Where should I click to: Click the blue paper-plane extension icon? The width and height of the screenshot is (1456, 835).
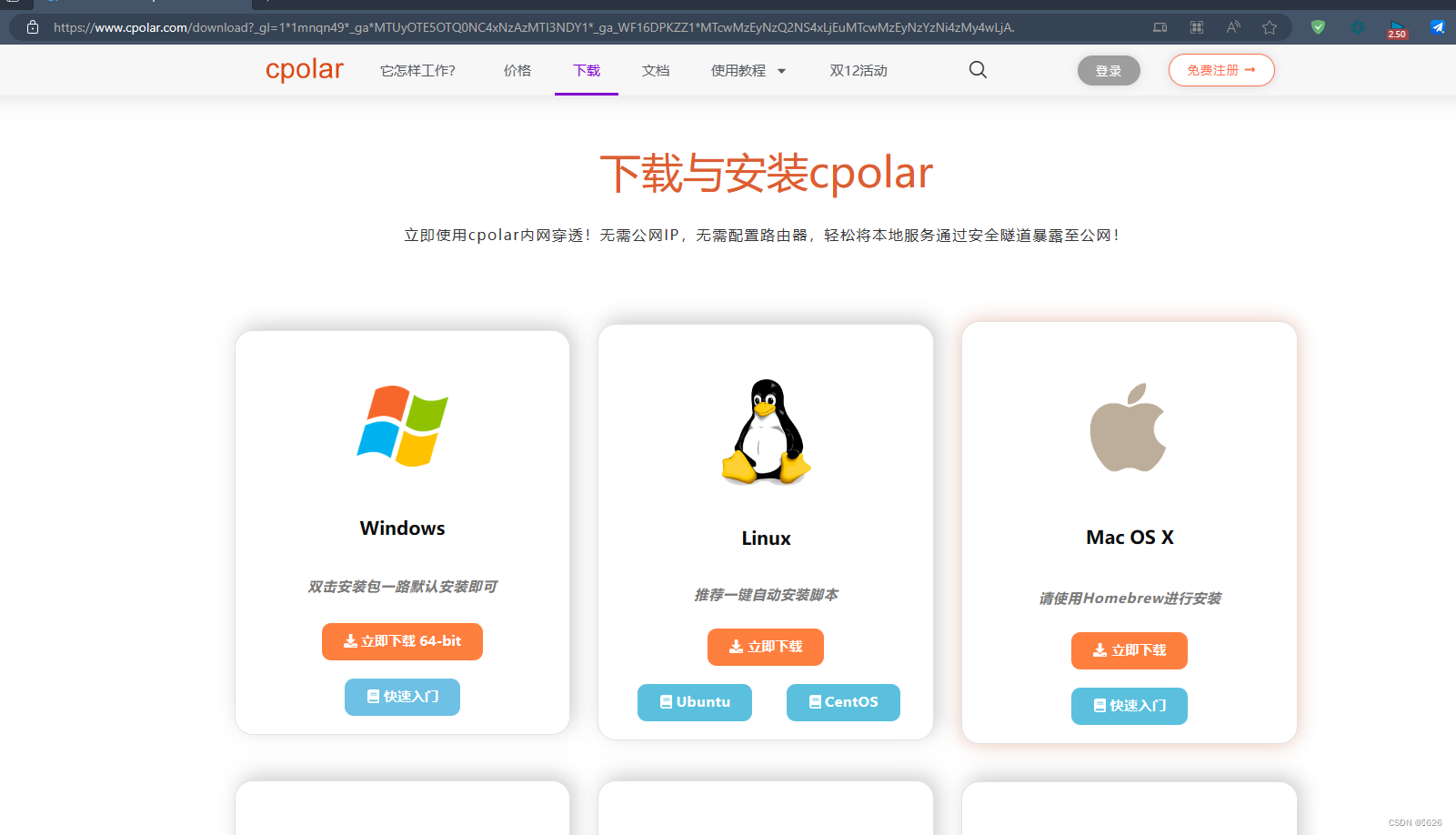pyautogui.click(x=1438, y=27)
